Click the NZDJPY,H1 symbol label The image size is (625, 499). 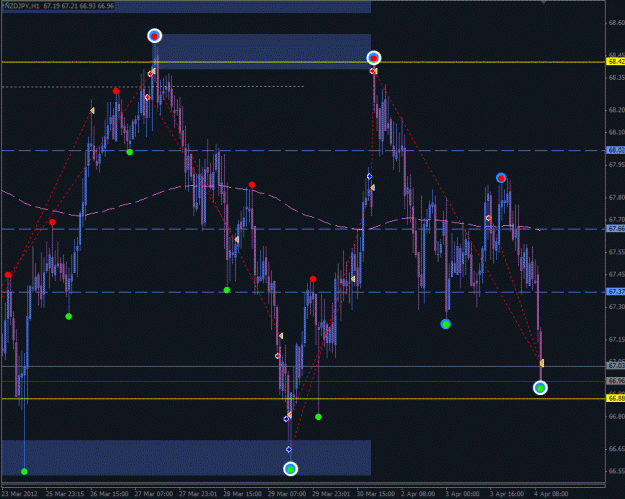pos(22,6)
